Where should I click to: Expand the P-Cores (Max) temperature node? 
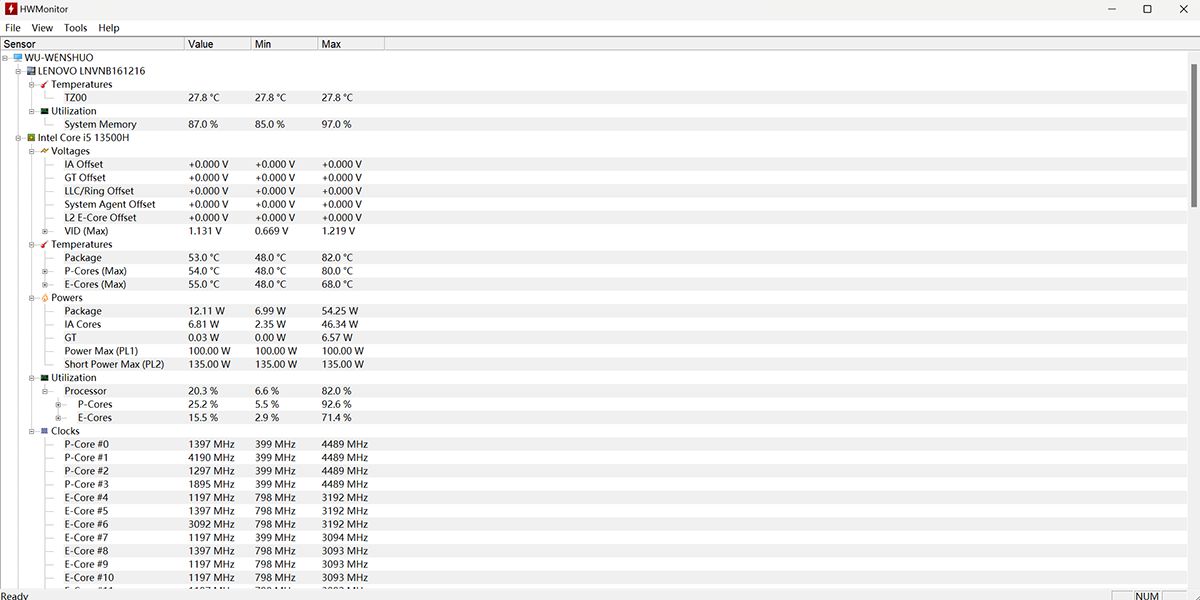[45, 271]
